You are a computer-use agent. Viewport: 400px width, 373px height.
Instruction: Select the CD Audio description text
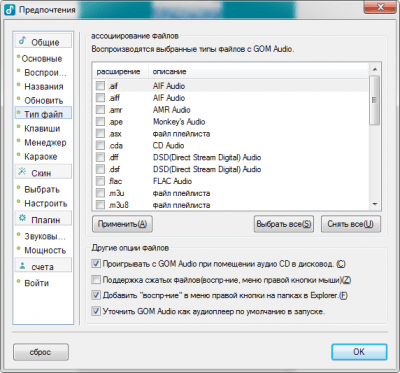[169, 146]
